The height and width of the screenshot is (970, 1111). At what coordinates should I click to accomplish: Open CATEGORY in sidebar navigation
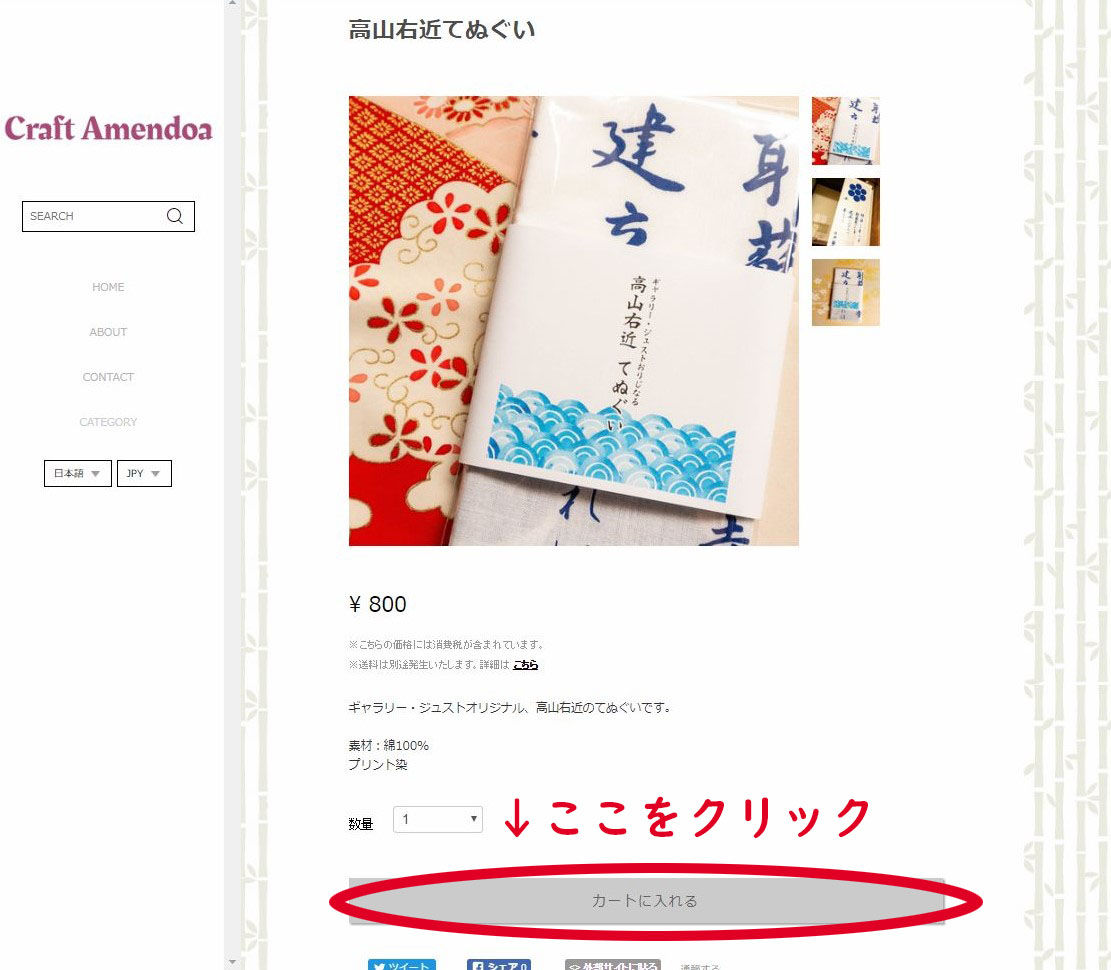108,422
